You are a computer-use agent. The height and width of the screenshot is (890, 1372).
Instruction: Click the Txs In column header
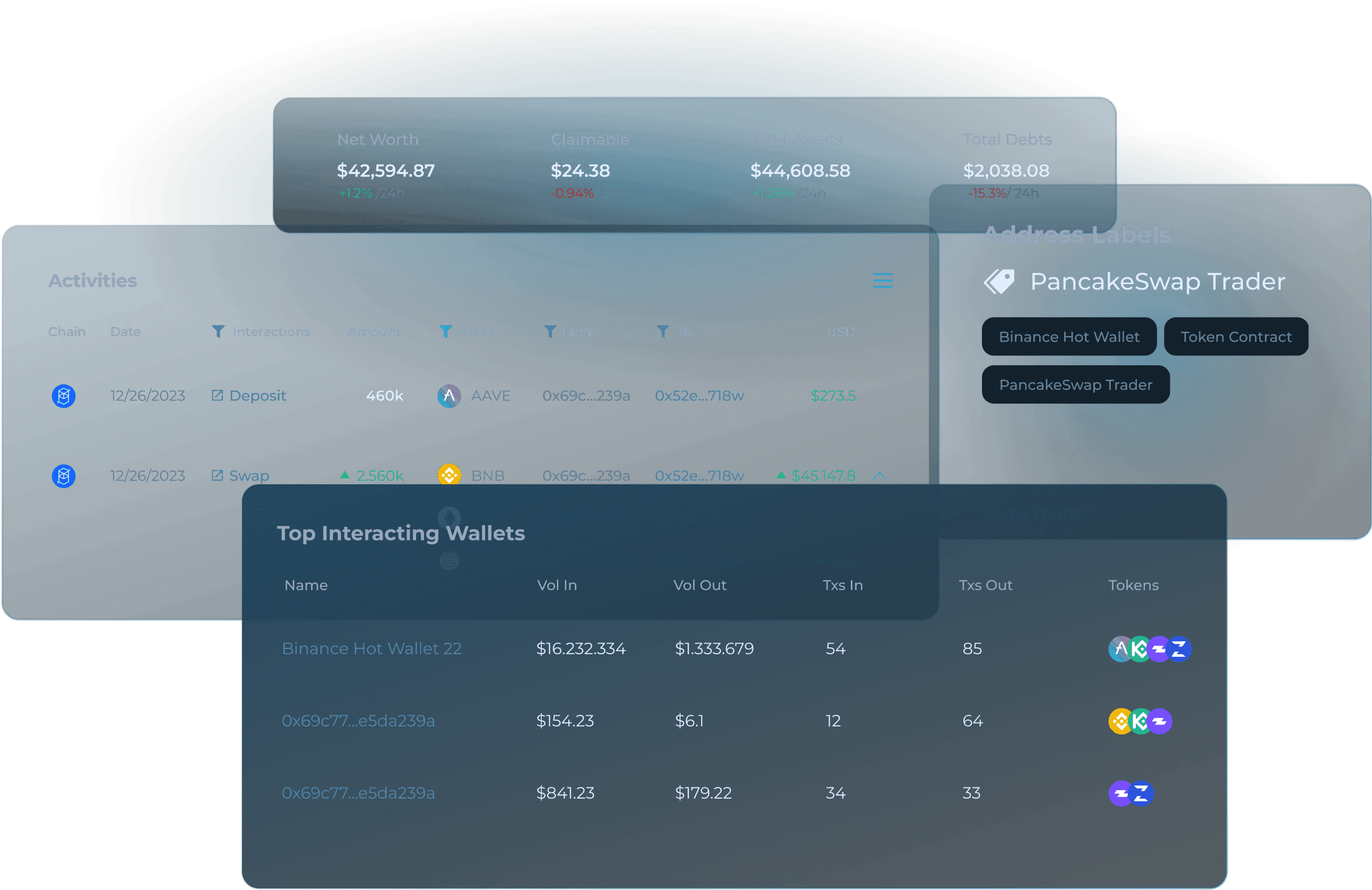click(x=842, y=585)
